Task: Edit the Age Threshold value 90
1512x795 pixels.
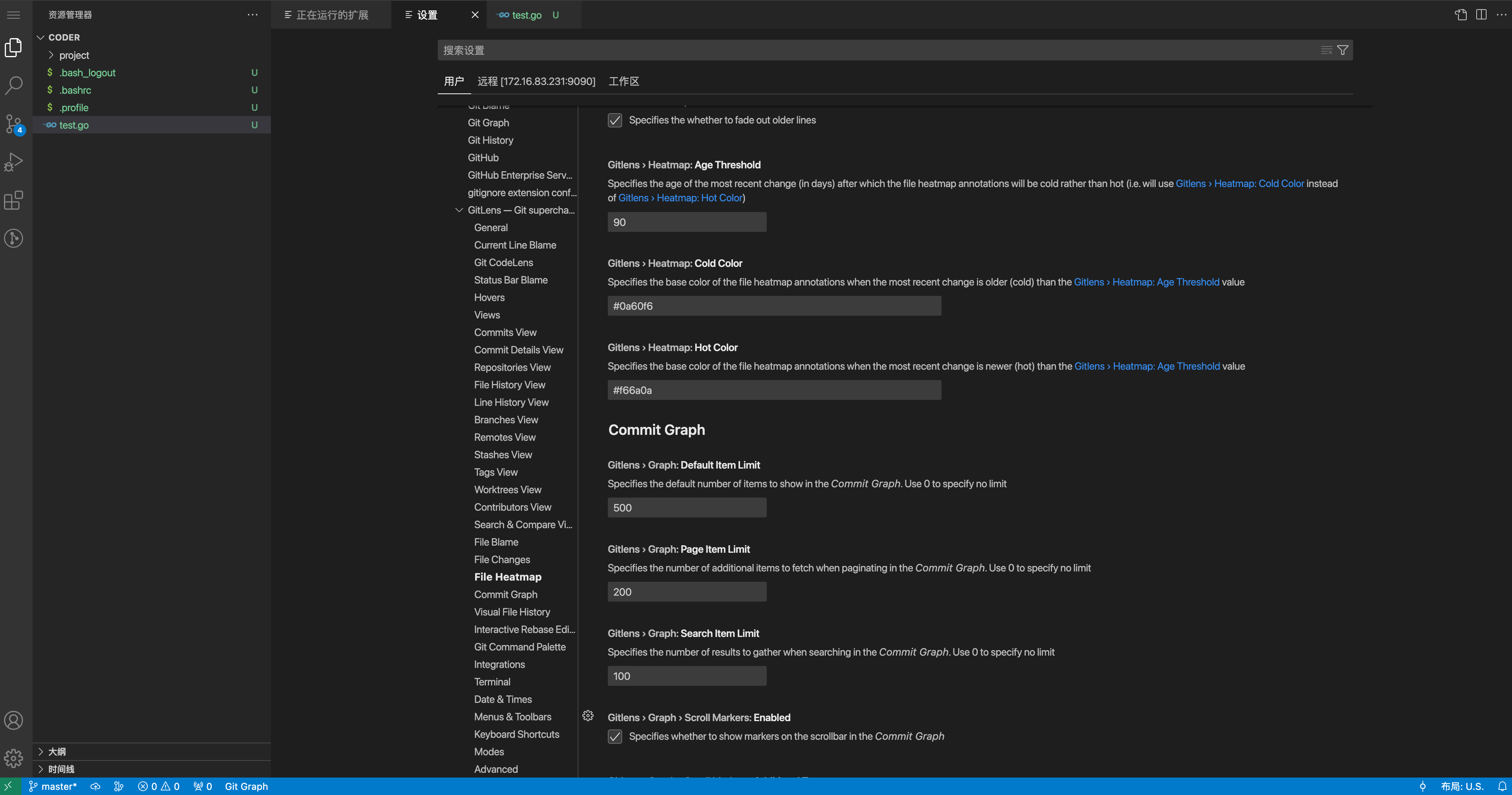Action: pyautogui.click(x=687, y=222)
